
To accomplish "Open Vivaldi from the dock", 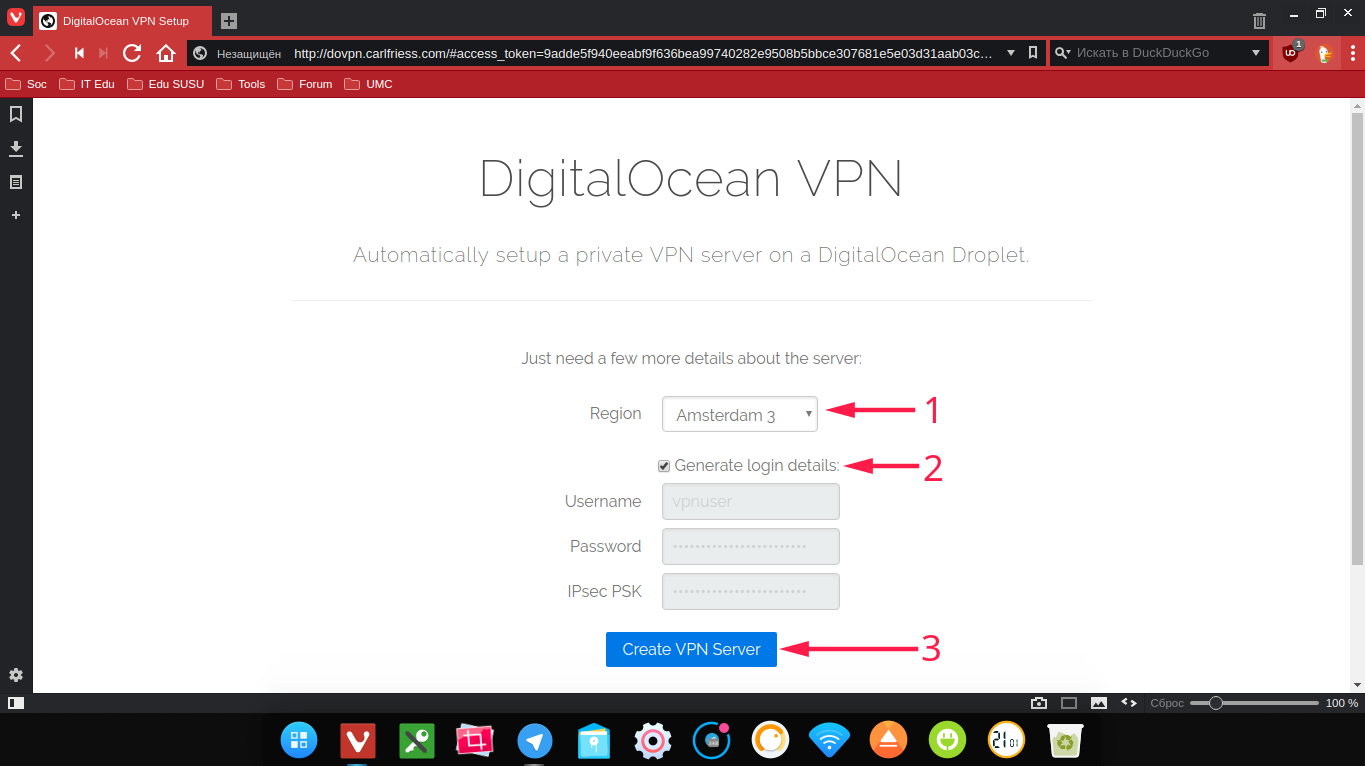I will (x=358, y=740).
